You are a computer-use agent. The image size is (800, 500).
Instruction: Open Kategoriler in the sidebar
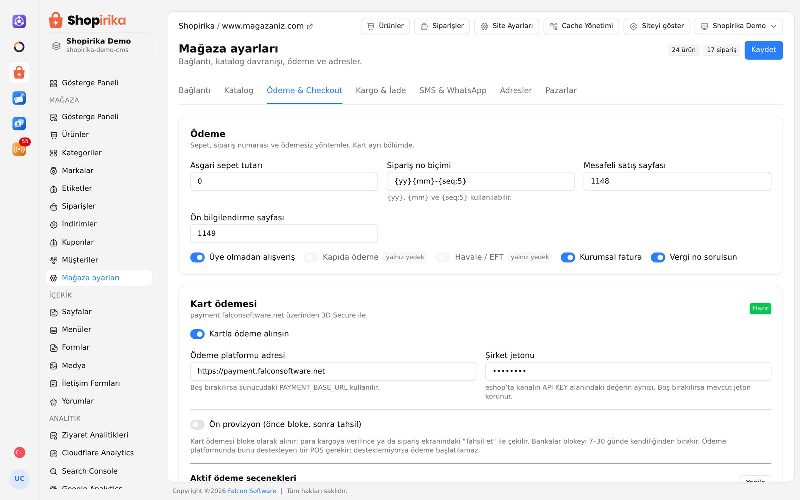(99, 153)
